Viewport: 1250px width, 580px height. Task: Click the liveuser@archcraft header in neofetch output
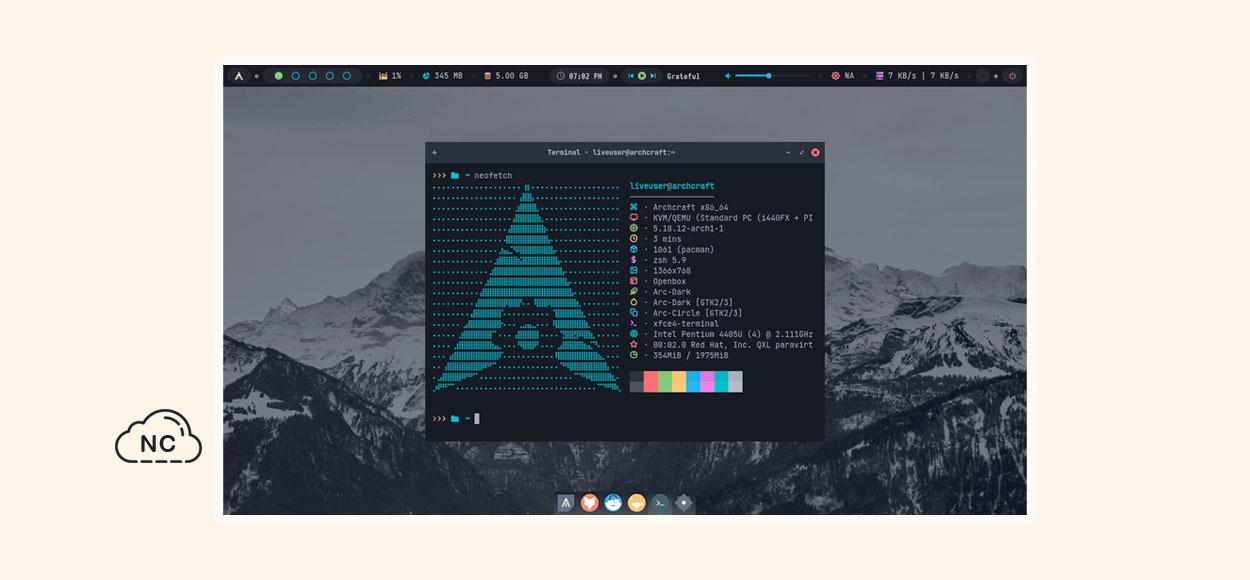coord(672,186)
